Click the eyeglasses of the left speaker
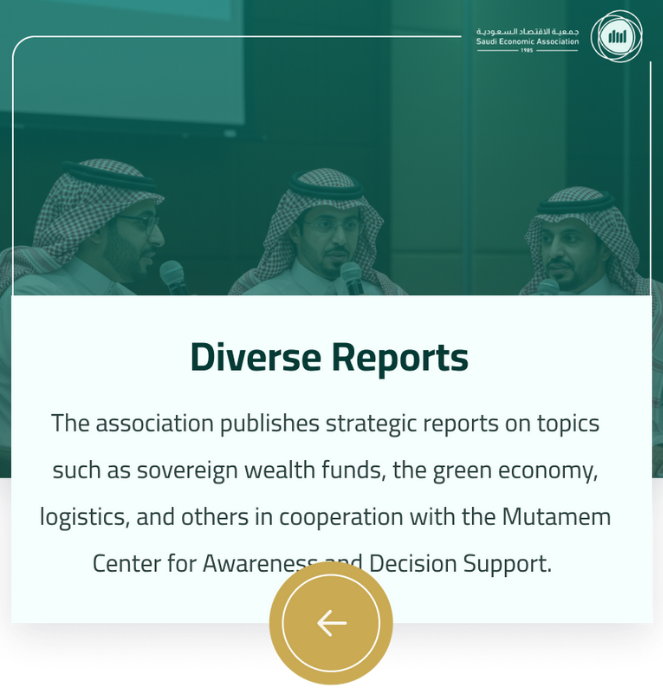 142,222
